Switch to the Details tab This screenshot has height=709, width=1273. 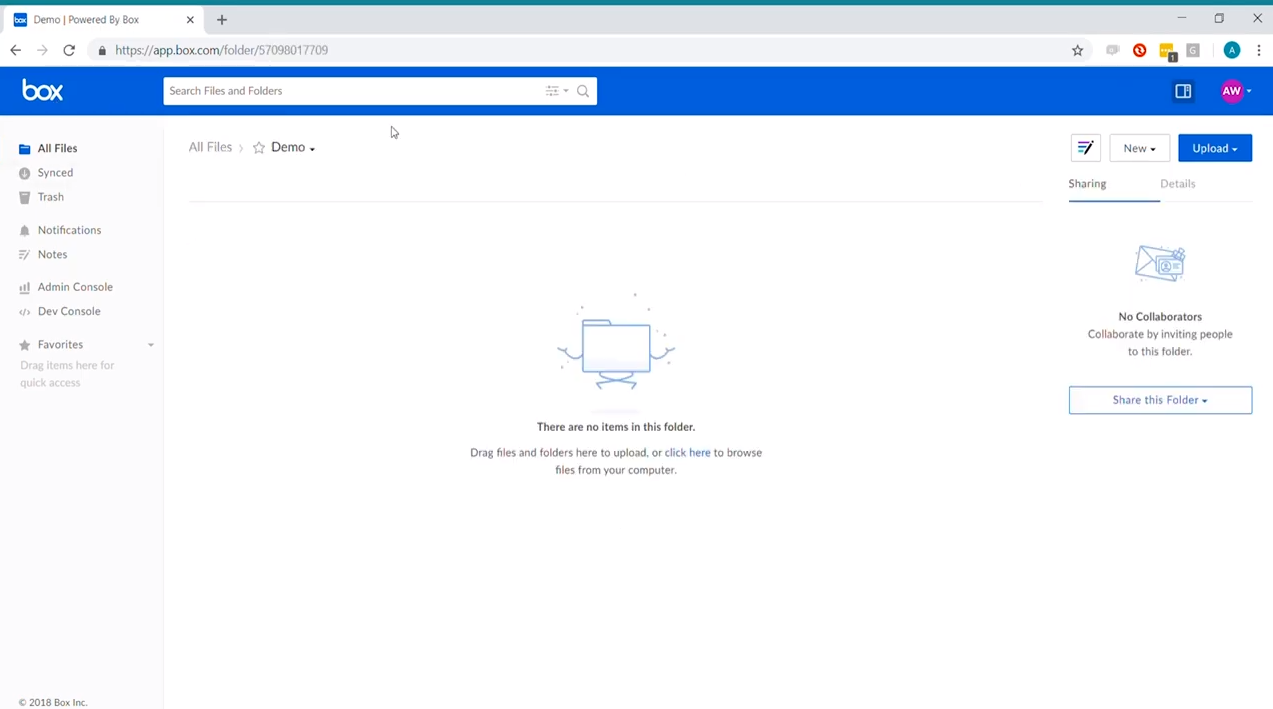click(1177, 184)
